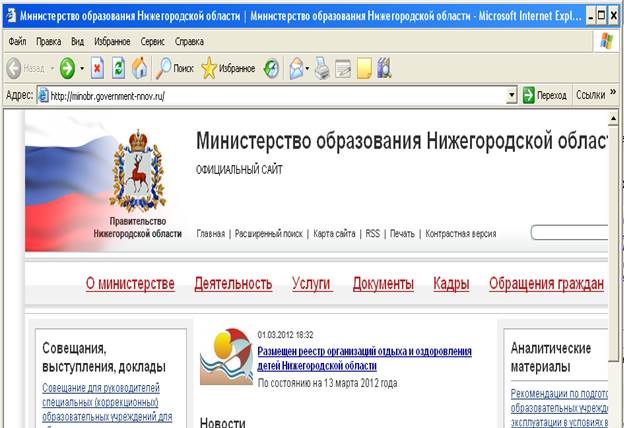
Task: Open the Документы section
Action: point(383,284)
